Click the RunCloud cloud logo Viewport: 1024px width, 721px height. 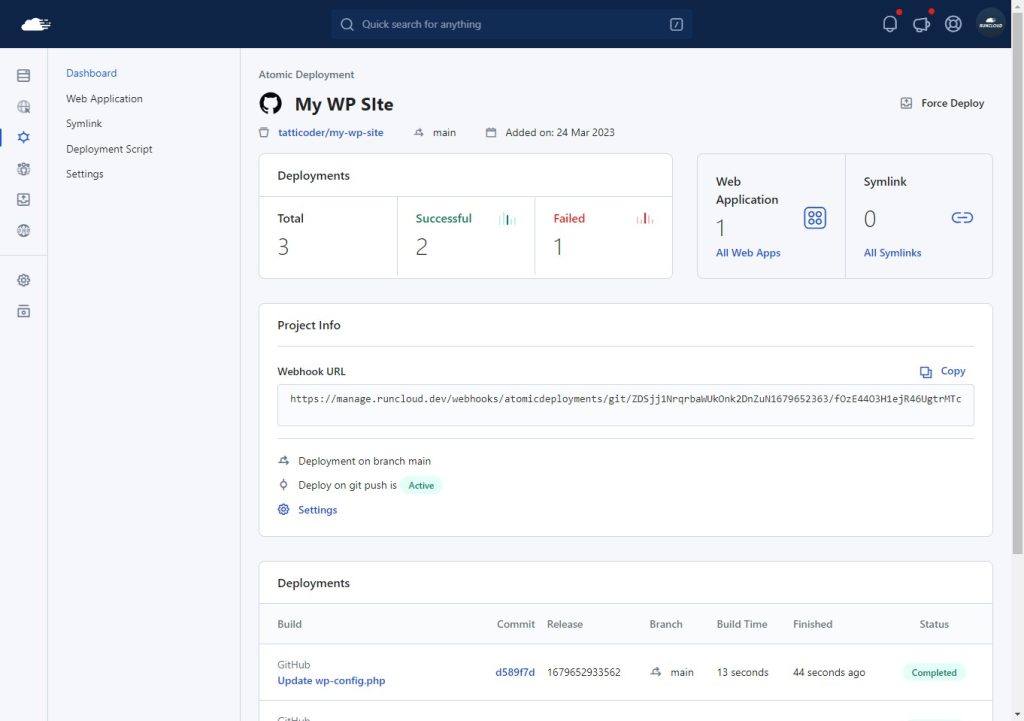click(36, 24)
